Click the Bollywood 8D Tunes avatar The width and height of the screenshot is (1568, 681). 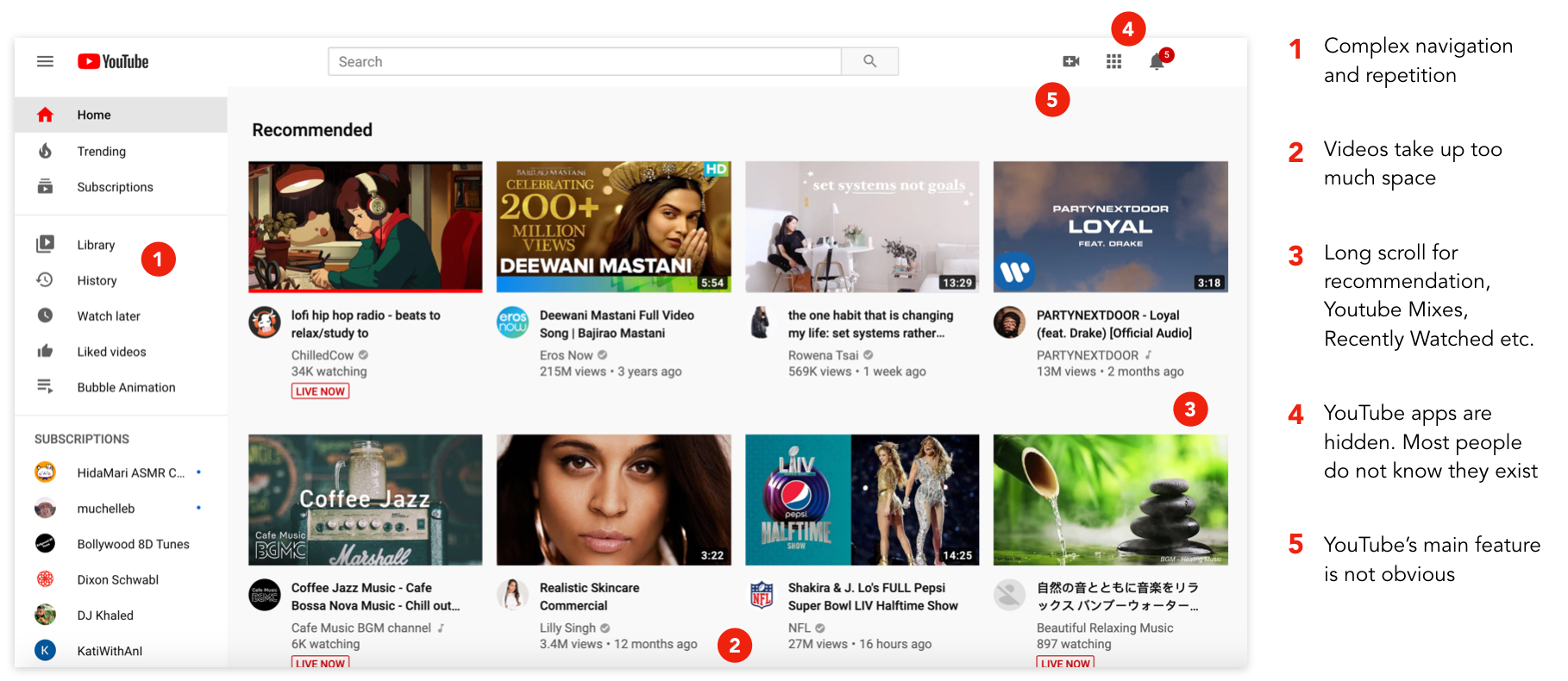(45, 544)
